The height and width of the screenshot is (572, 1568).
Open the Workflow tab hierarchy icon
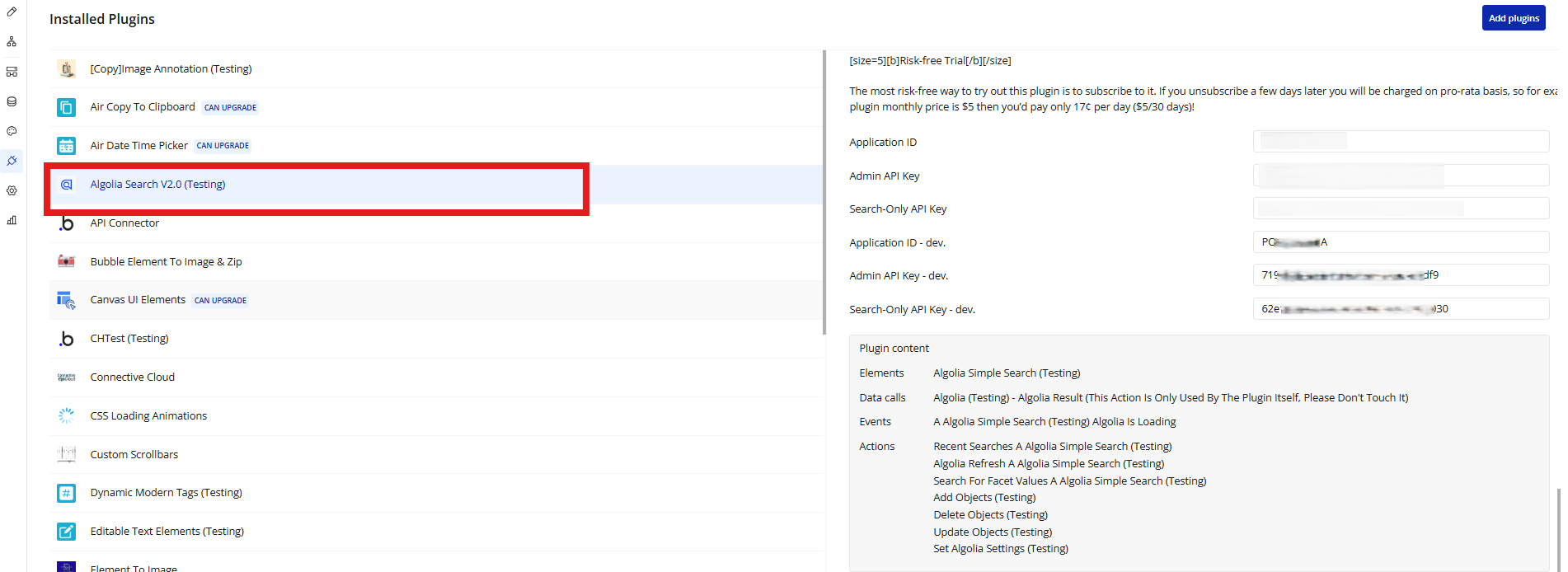tap(12, 41)
